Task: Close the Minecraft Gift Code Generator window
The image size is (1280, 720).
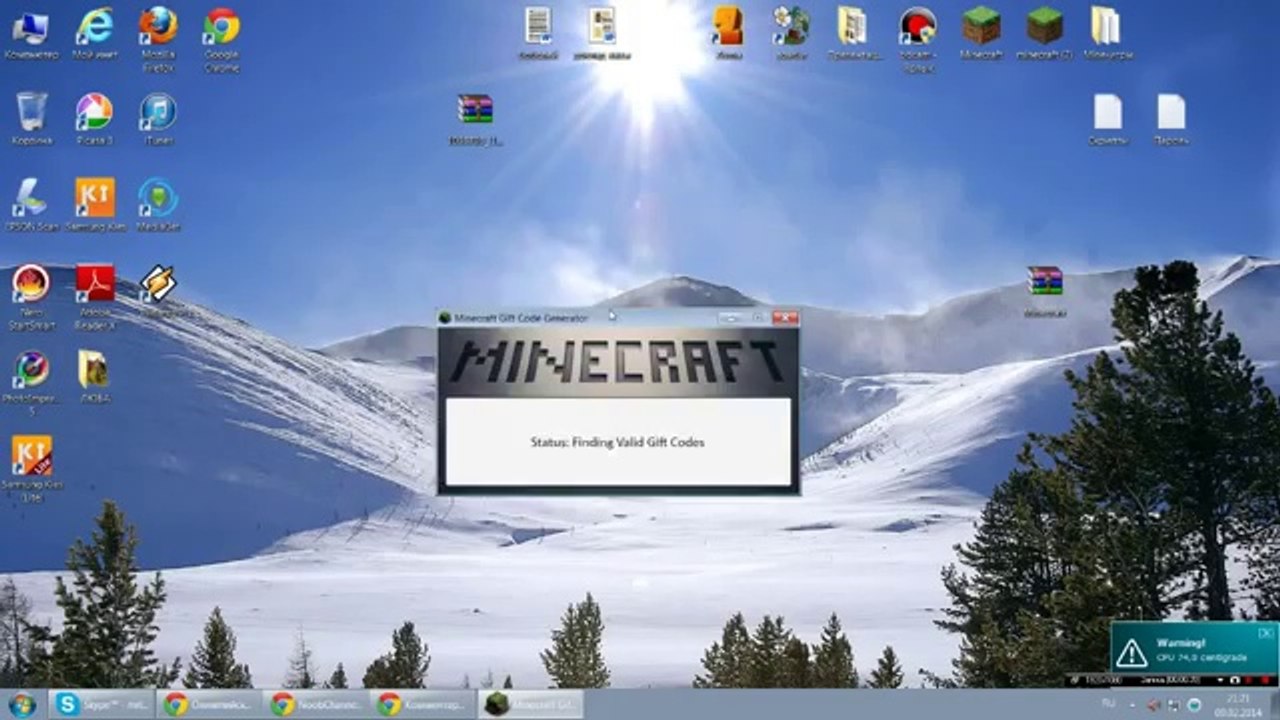Action: (x=785, y=317)
